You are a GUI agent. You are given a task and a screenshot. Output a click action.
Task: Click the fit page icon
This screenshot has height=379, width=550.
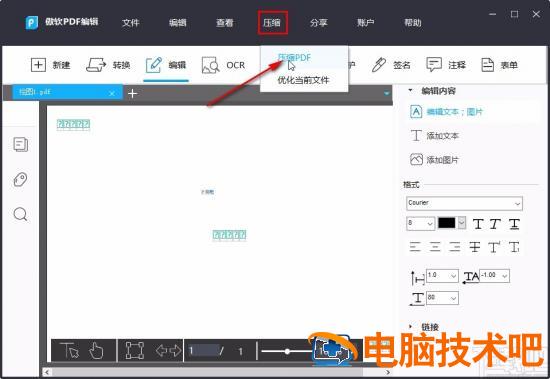(135, 350)
